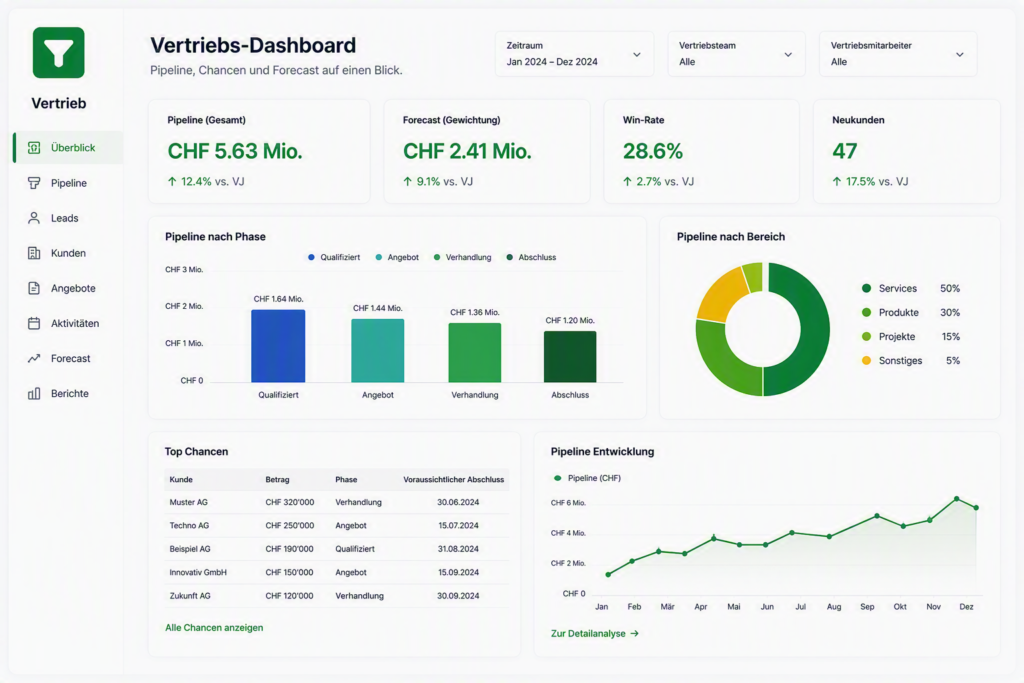Click the Alle Chancen anzeigen link
The height and width of the screenshot is (683, 1024).
coord(214,627)
